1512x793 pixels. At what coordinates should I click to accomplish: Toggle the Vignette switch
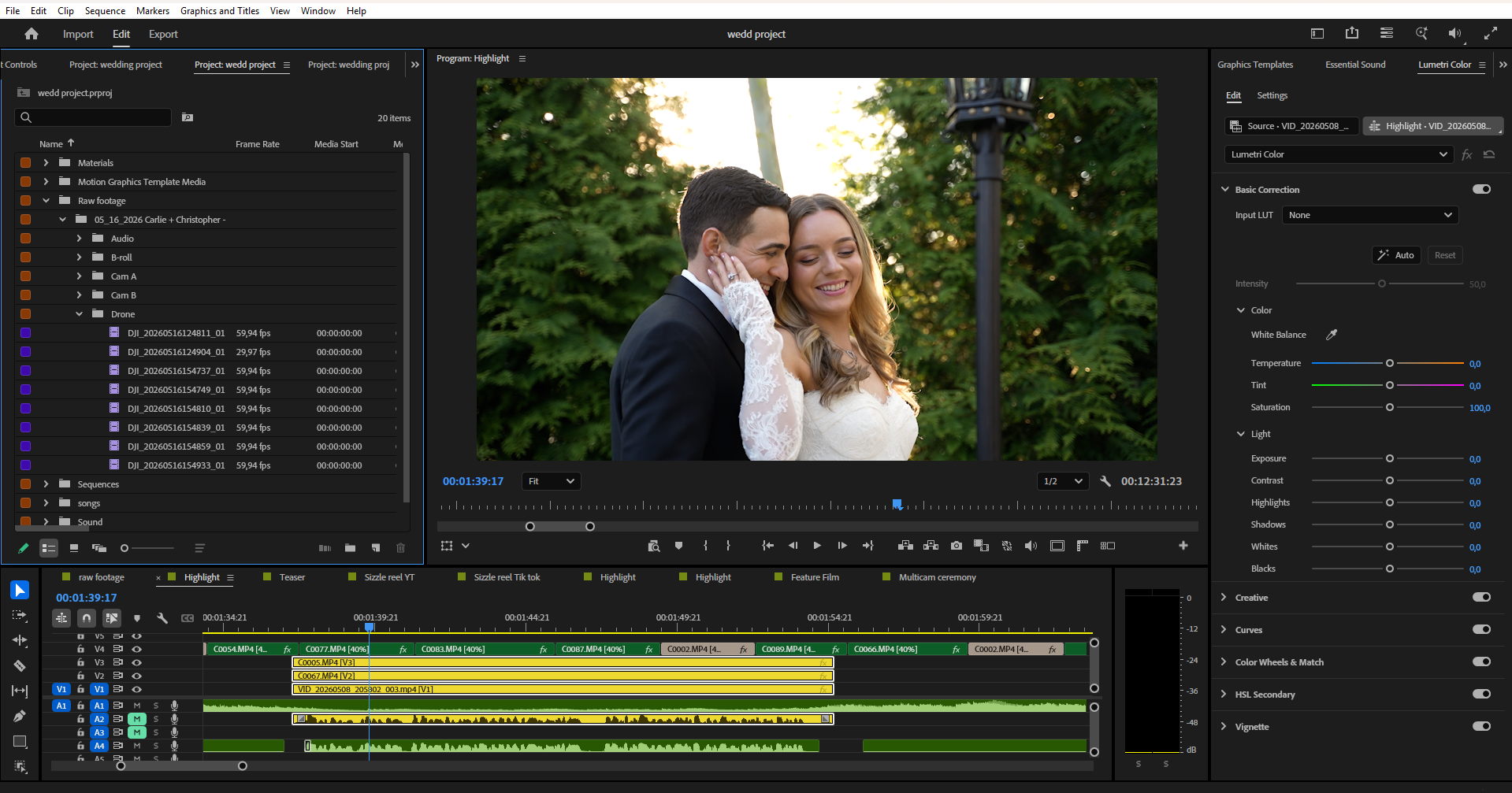(x=1481, y=726)
